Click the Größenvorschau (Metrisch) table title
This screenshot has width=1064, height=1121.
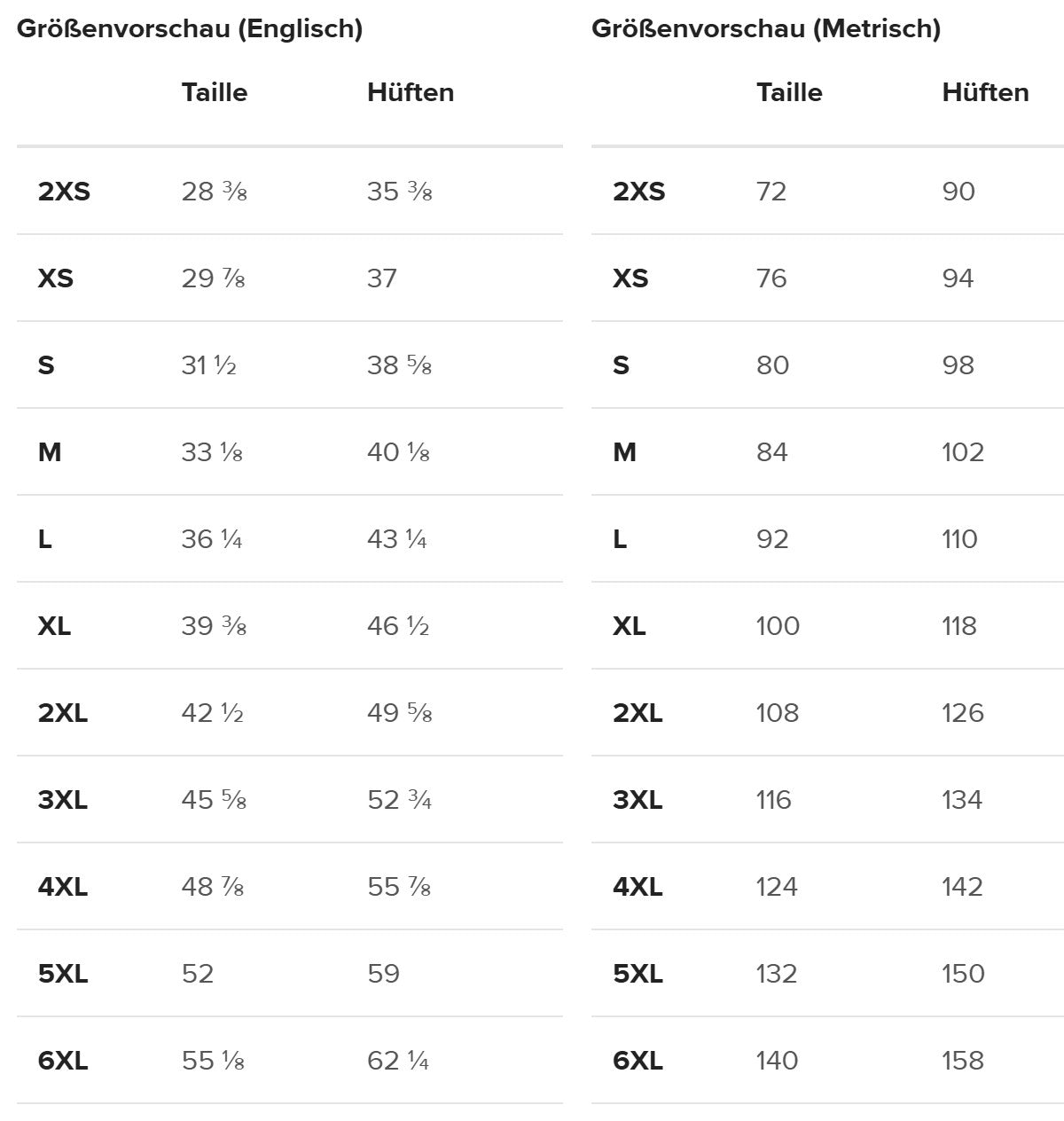pyautogui.click(x=766, y=29)
